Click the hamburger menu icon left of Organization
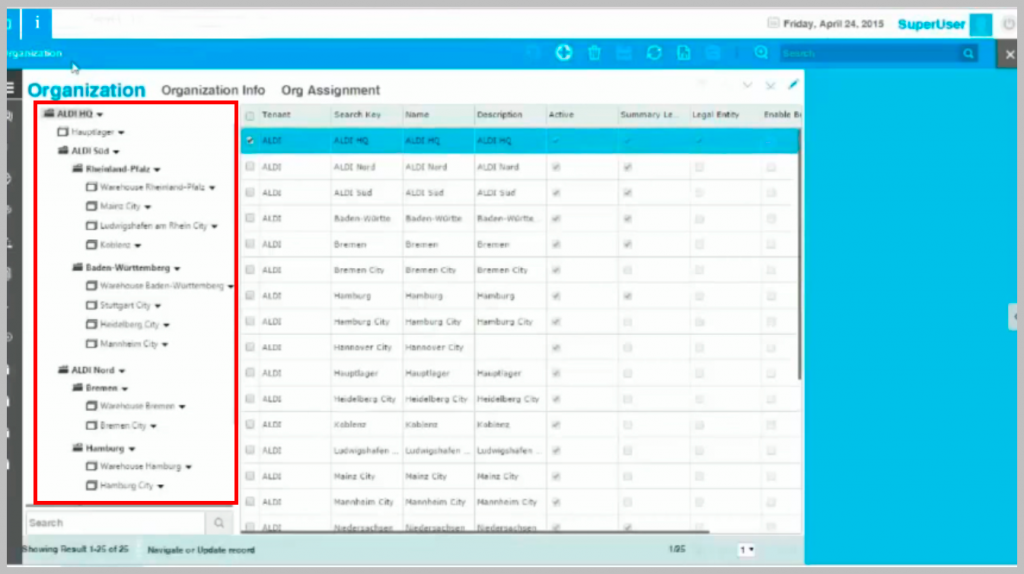The image size is (1024, 574). 10,88
